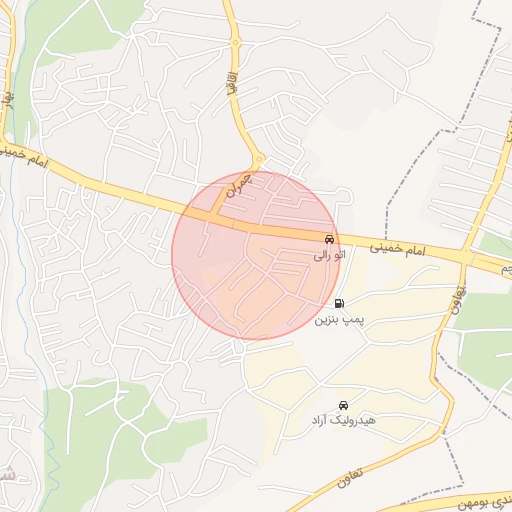
Task: Select the اتو رالی text label
Action: click(330, 255)
